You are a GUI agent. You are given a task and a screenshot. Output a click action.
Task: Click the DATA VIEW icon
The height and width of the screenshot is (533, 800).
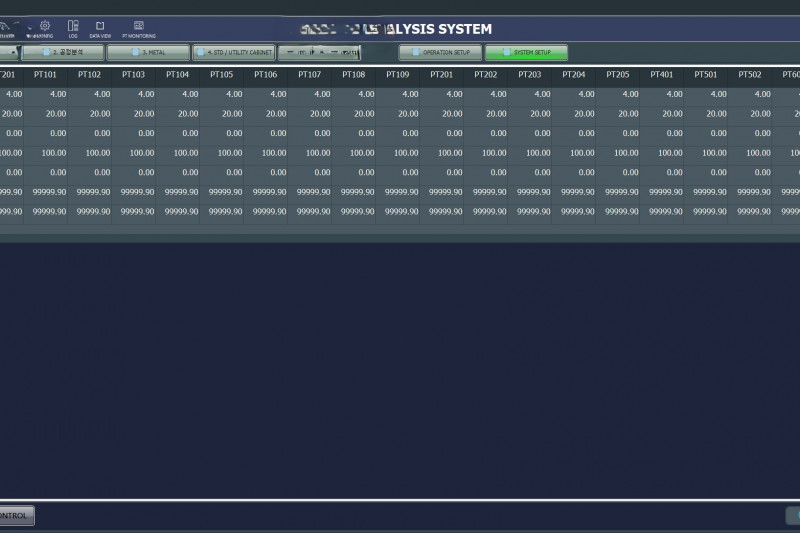pyautogui.click(x=100, y=28)
